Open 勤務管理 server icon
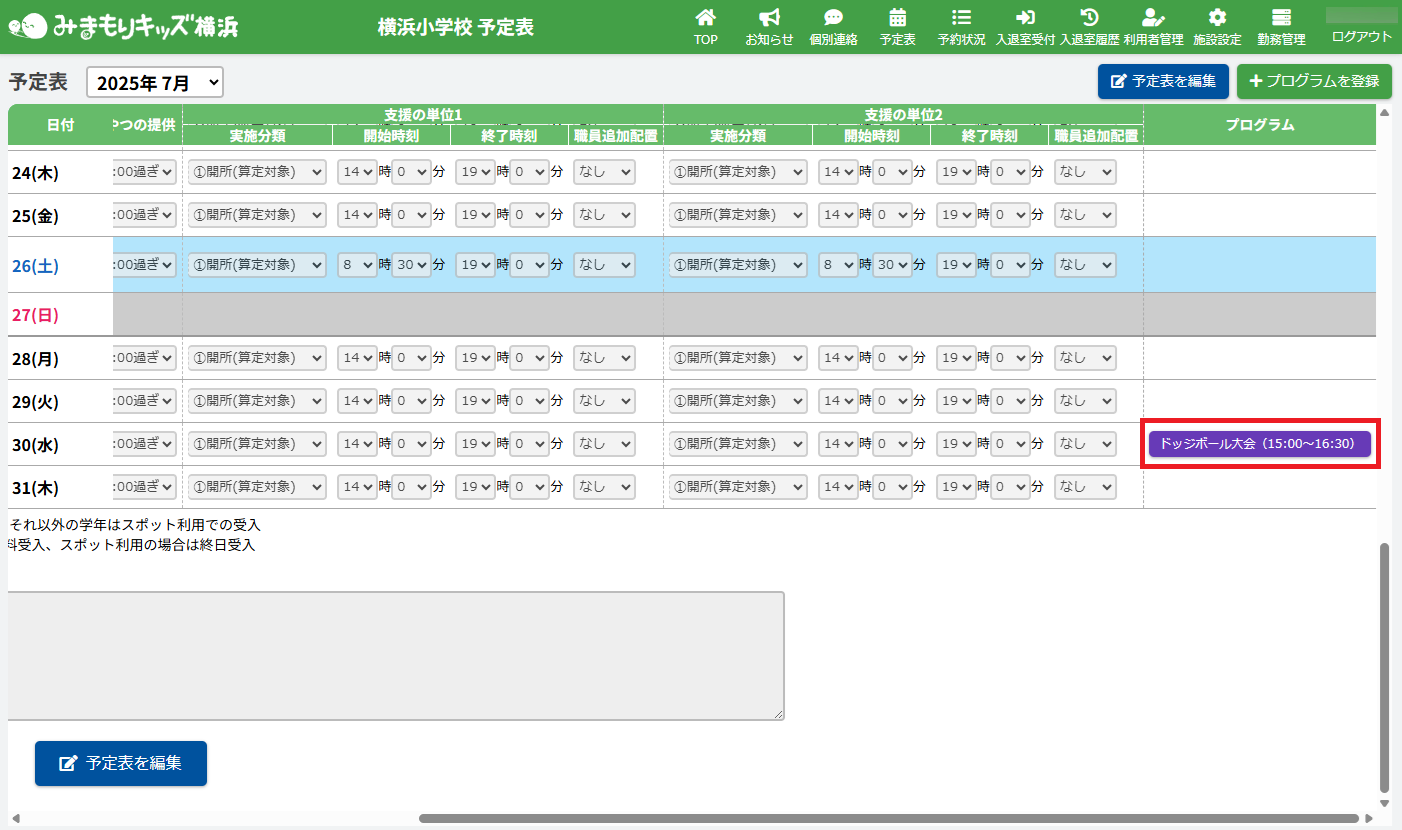1402x830 pixels. 1281,18
